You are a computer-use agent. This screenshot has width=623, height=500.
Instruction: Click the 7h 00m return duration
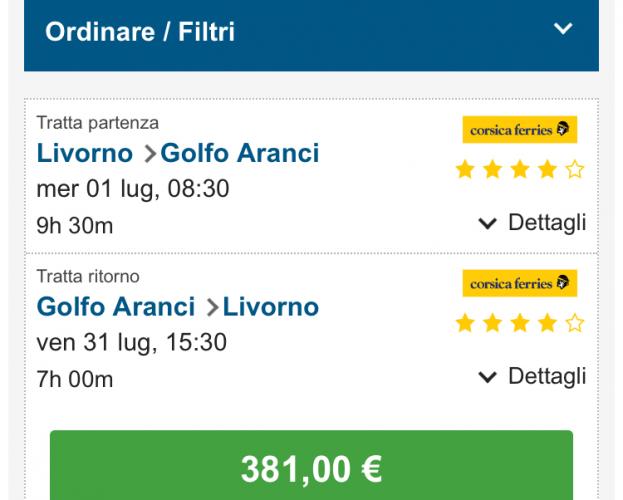[x=75, y=380]
